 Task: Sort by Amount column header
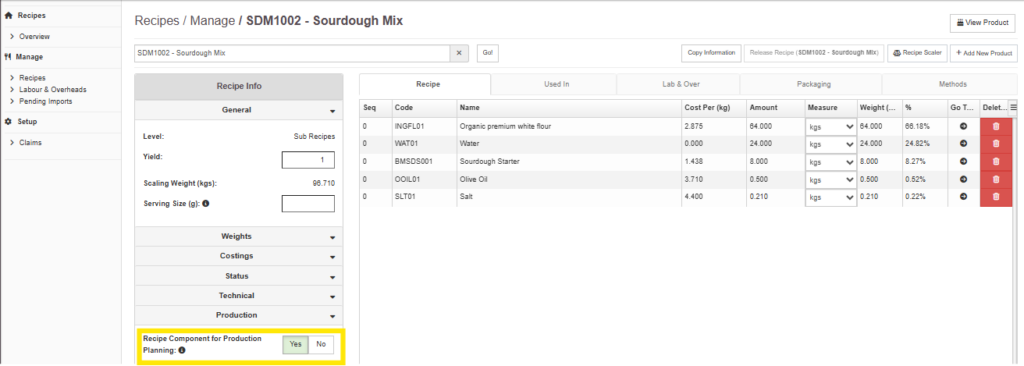point(775,107)
